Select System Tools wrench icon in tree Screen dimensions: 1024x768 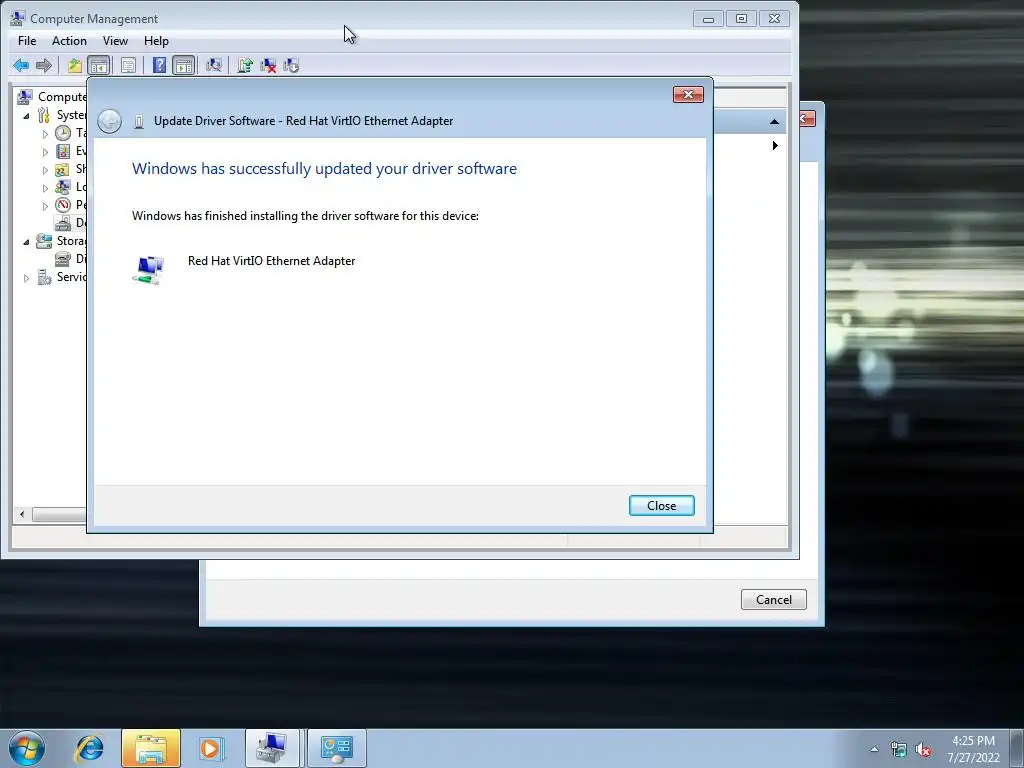[x=44, y=115]
